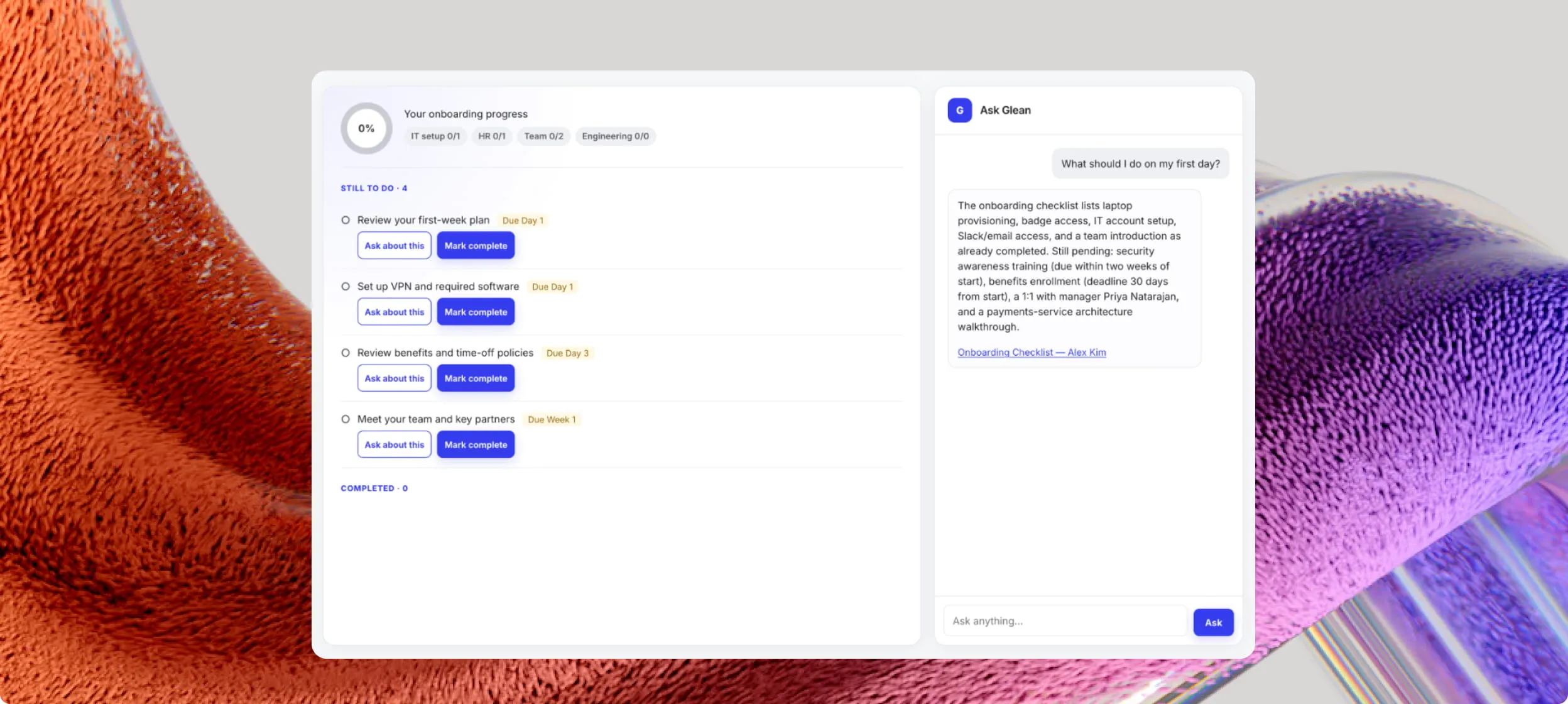Mark Review benefits task complete
Image resolution: width=1568 pixels, height=704 pixels.
(476, 378)
